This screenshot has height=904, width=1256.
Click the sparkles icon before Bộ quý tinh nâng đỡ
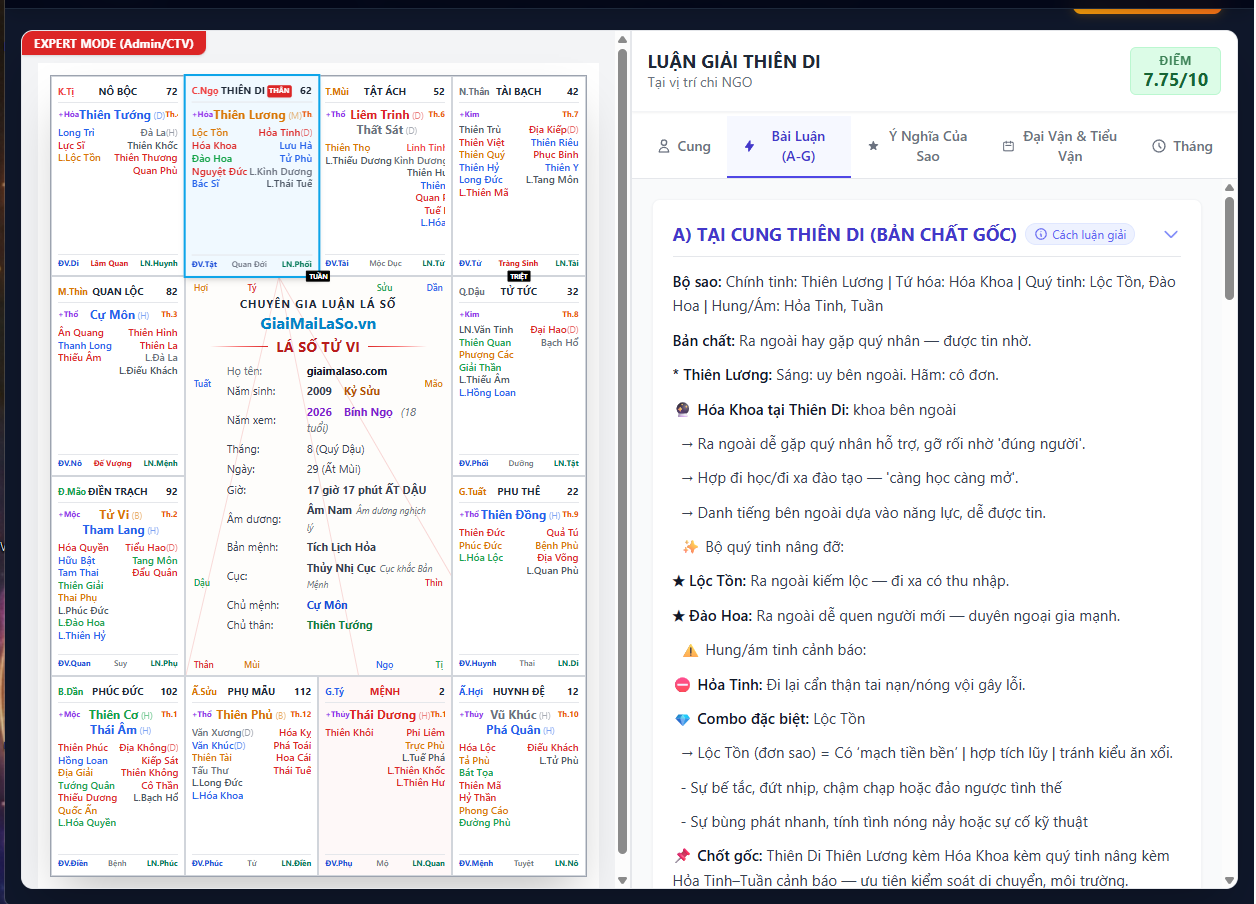(x=690, y=547)
